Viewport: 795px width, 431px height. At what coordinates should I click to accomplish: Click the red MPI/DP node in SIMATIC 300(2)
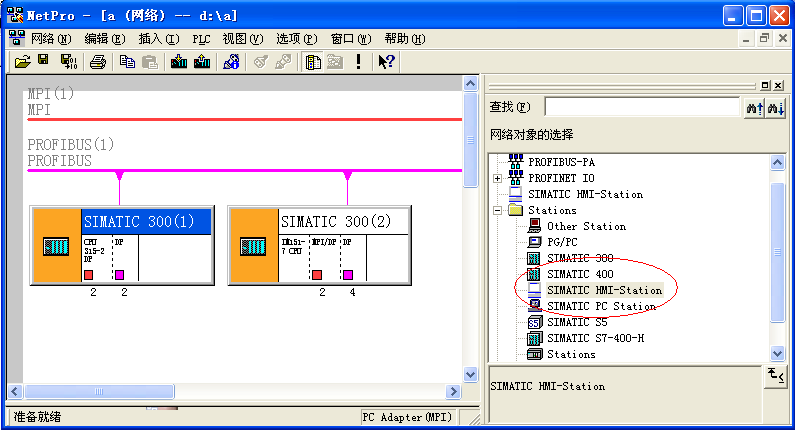coord(317,275)
